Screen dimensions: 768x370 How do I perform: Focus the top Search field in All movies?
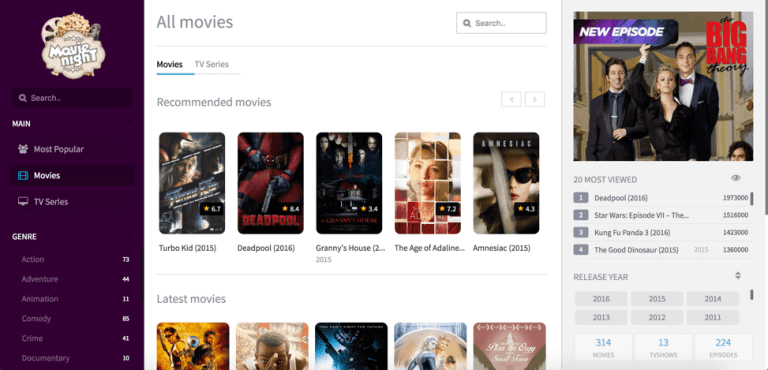click(501, 23)
